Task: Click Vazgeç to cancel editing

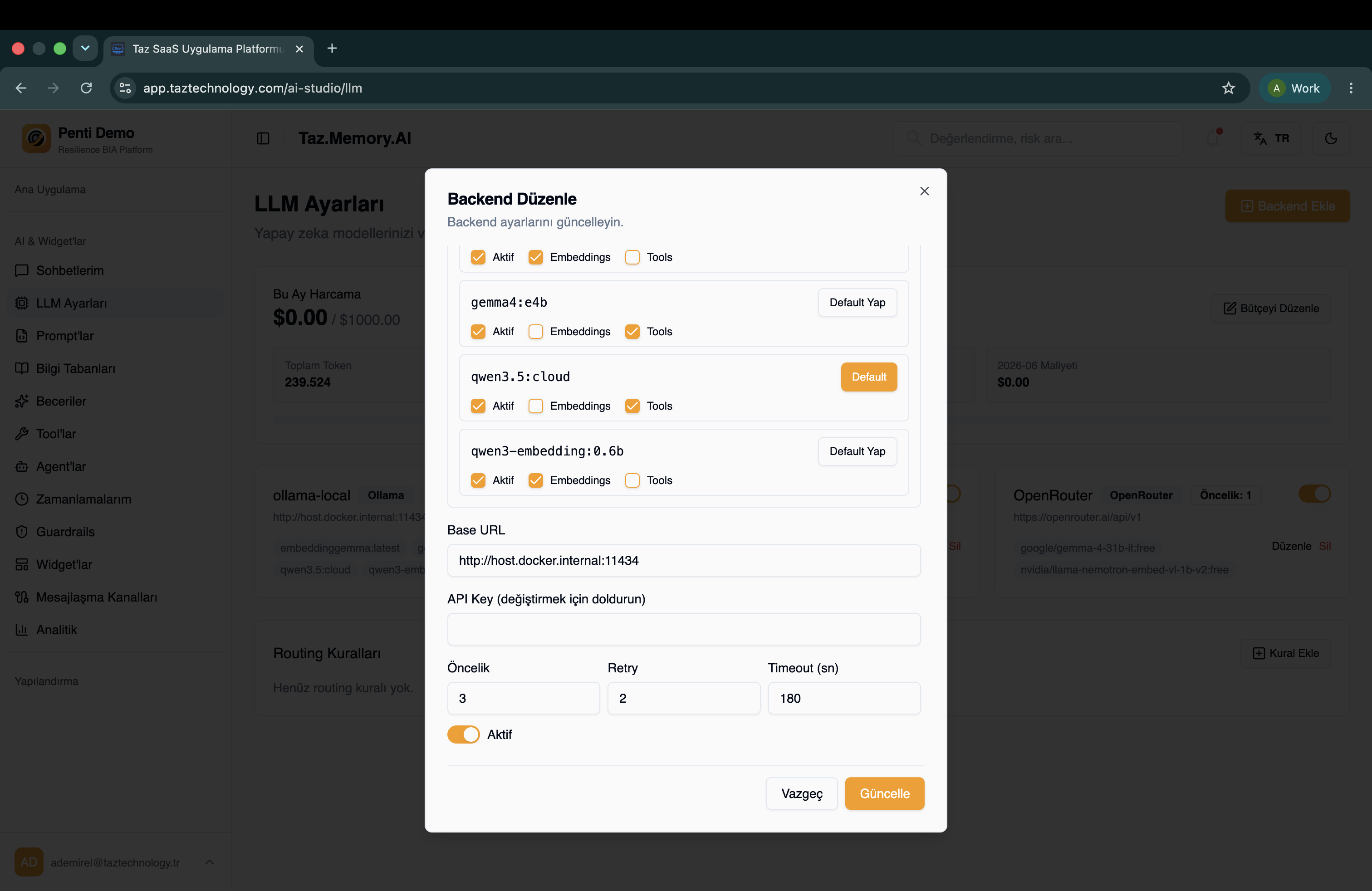Action: pyautogui.click(x=801, y=793)
